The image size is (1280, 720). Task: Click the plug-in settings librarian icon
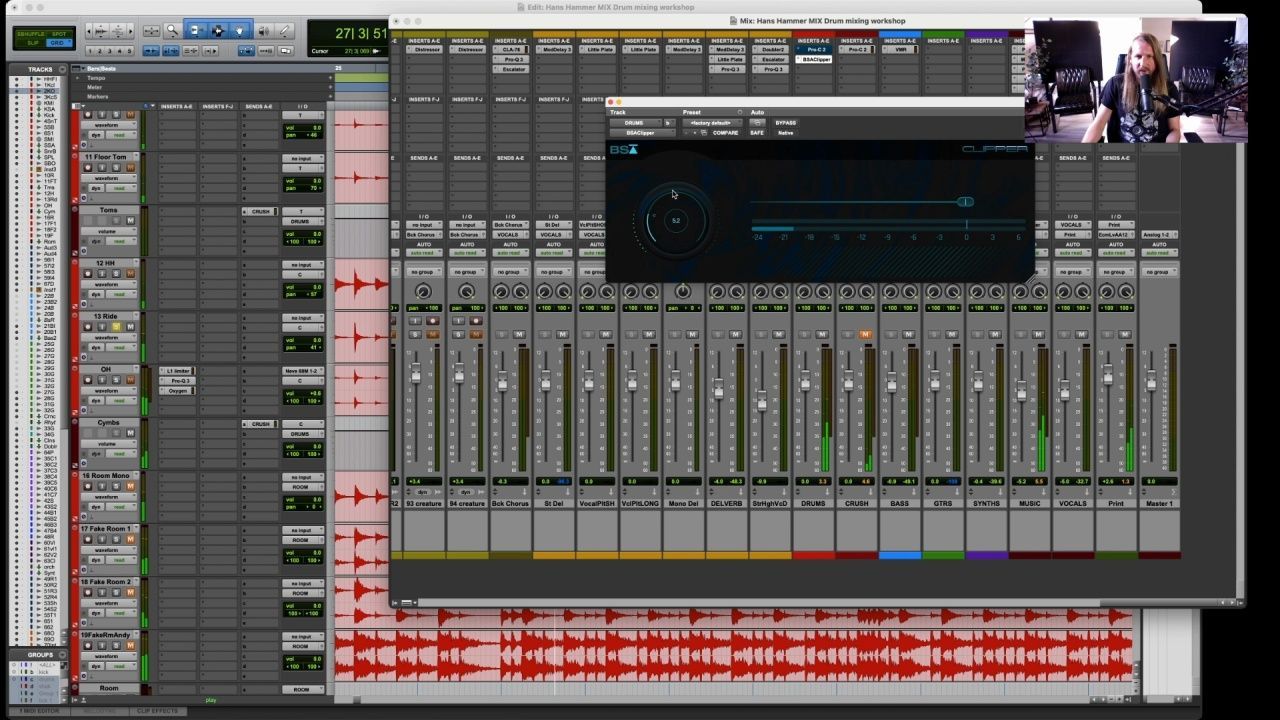704,132
